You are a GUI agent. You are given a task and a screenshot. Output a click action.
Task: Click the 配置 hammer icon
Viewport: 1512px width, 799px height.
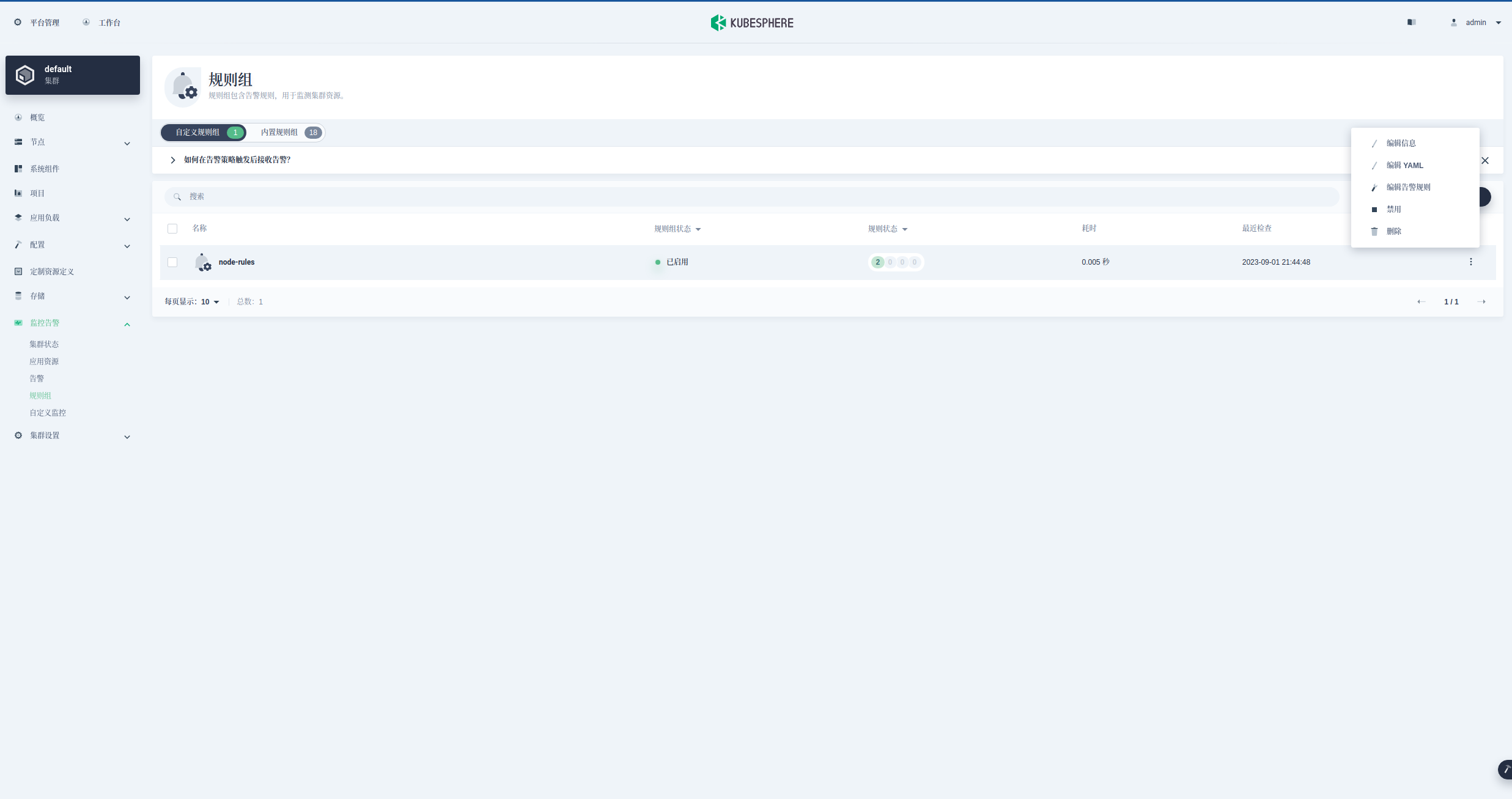(x=18, y=245)
